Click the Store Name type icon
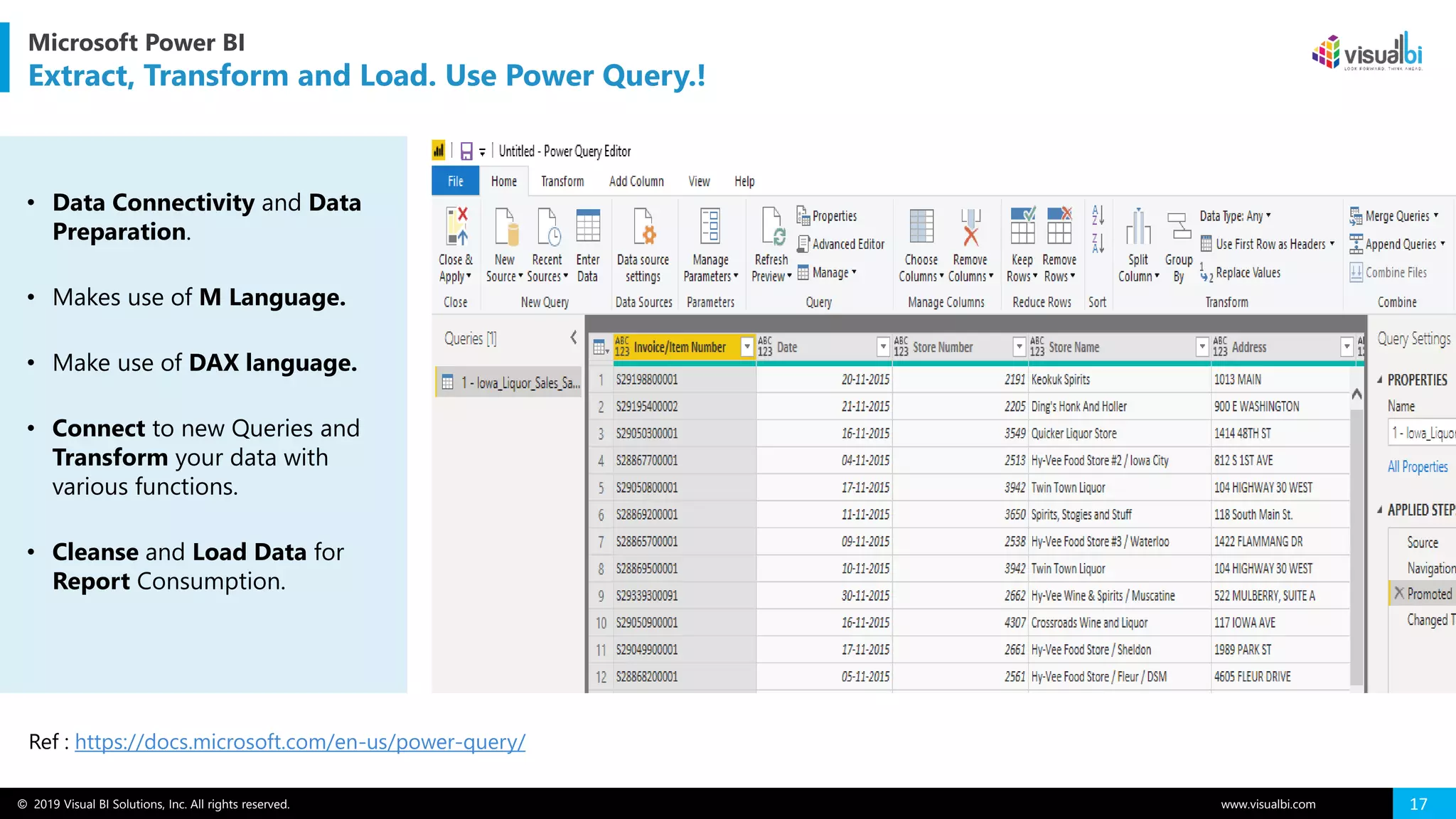Screen dimensions: 1456x819 [1037, 347]
